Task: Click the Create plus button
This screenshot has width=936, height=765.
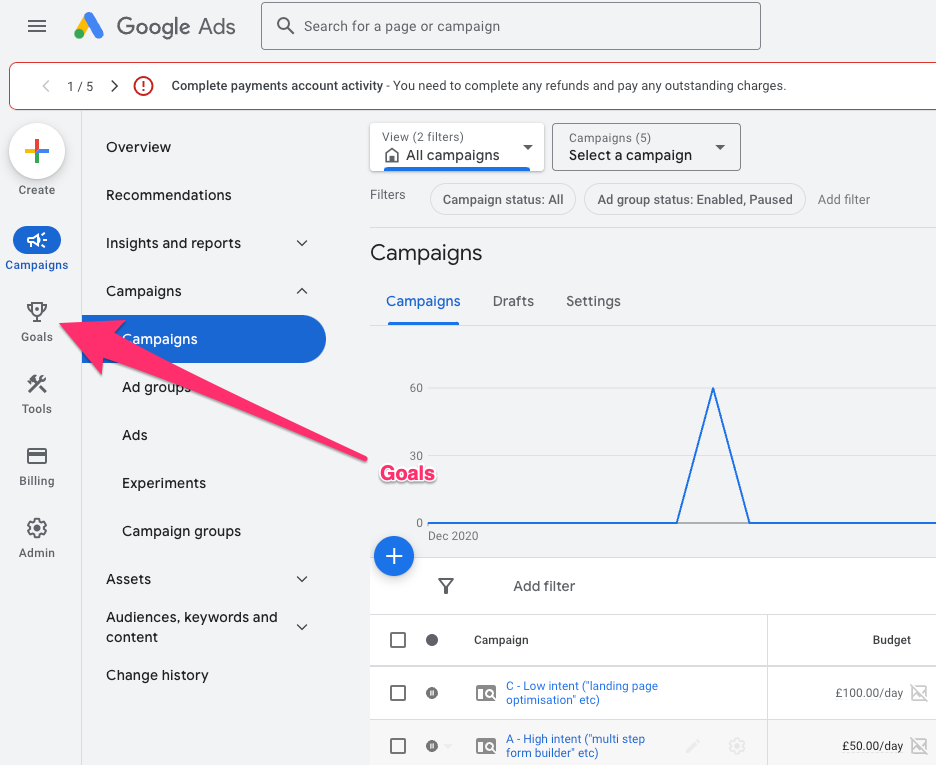Action: click(37, 151)
